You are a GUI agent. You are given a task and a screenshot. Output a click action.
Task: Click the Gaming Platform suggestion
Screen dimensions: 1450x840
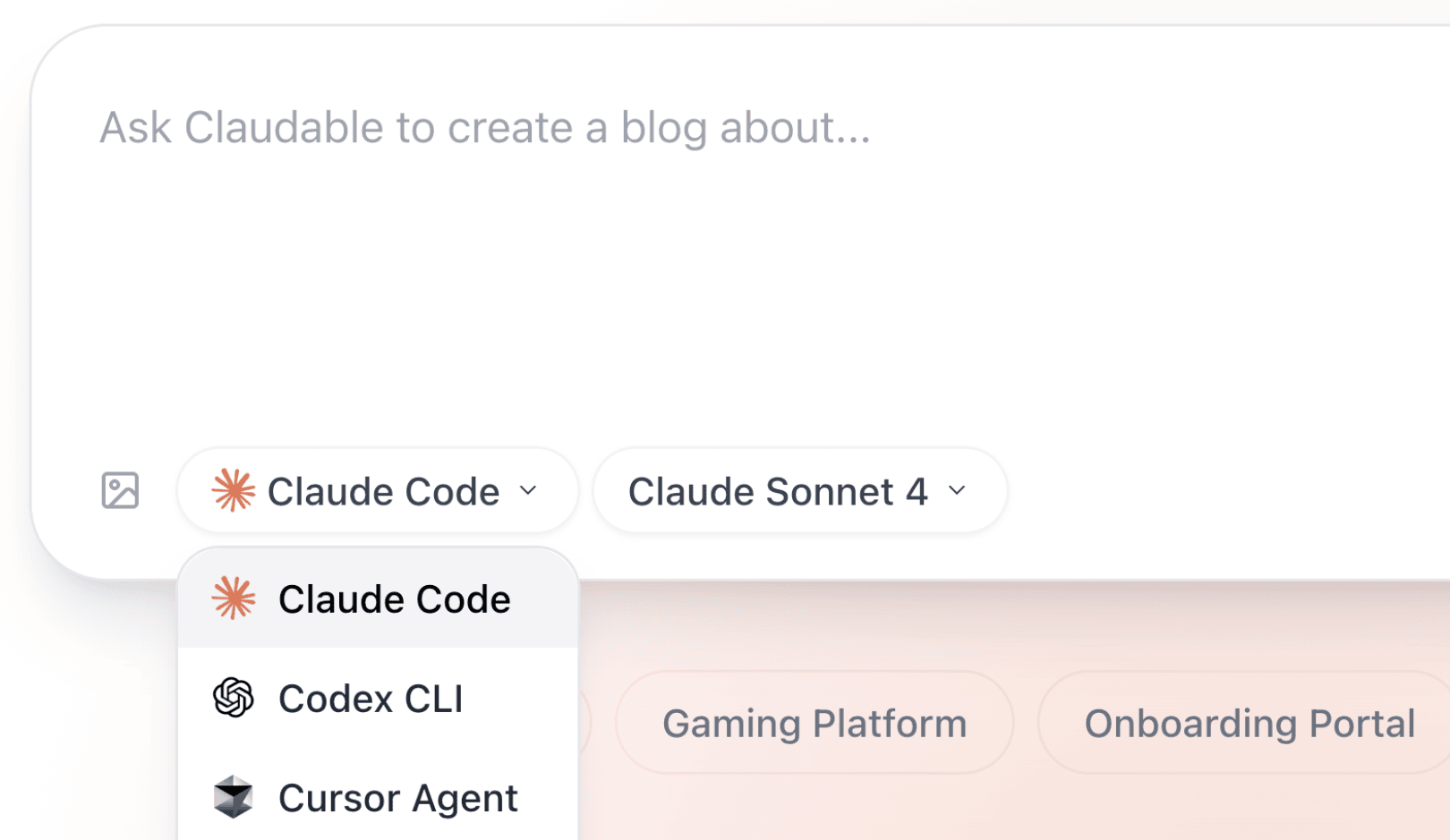coord(814,723)
